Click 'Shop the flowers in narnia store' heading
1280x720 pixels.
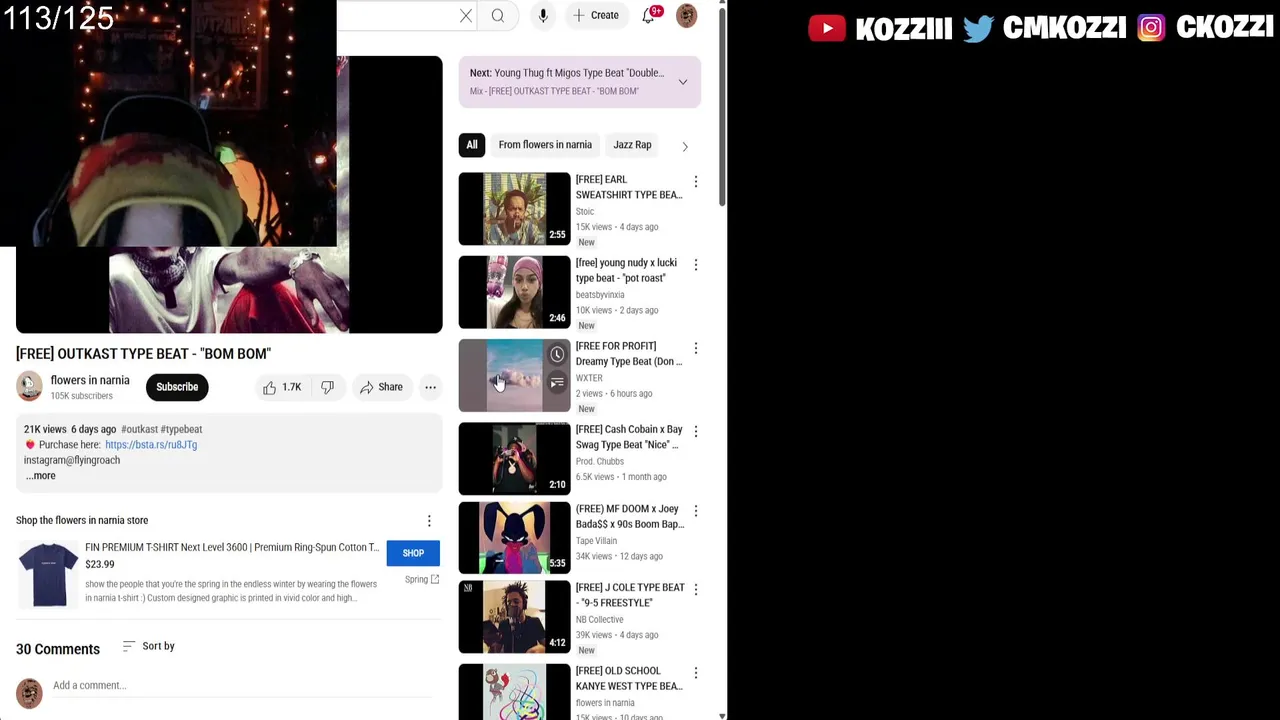point(82,520)
